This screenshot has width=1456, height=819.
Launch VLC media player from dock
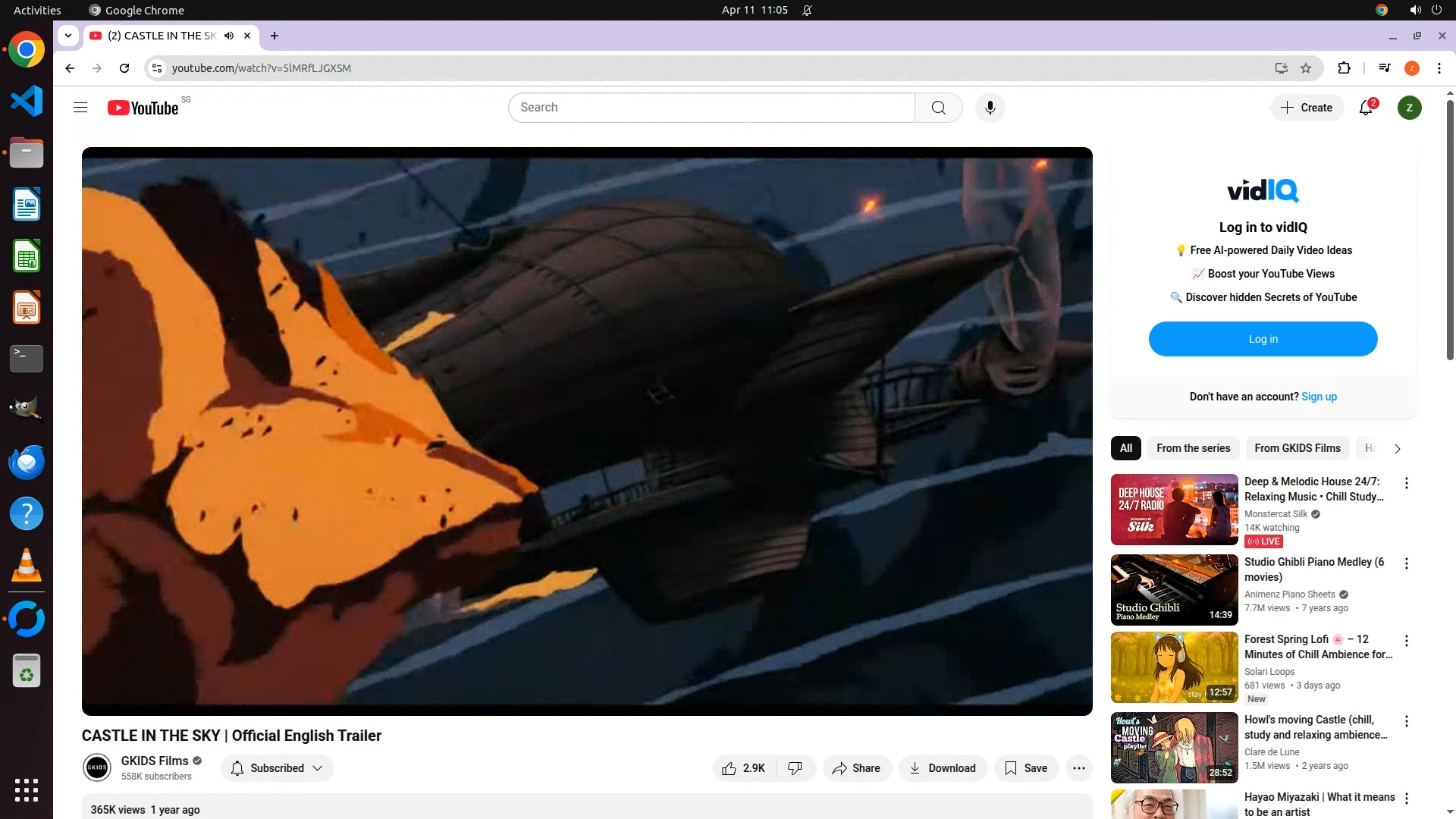(x=27, y=566)
